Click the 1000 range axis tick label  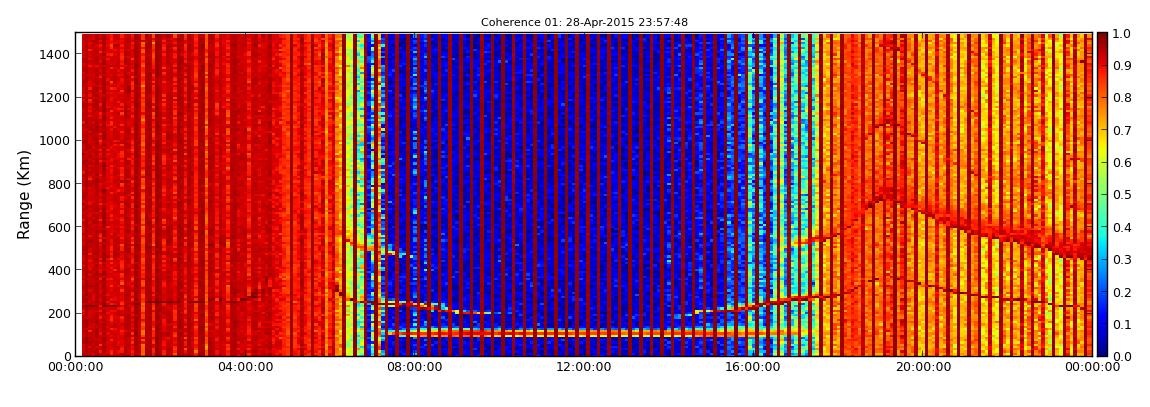point(56,141)
